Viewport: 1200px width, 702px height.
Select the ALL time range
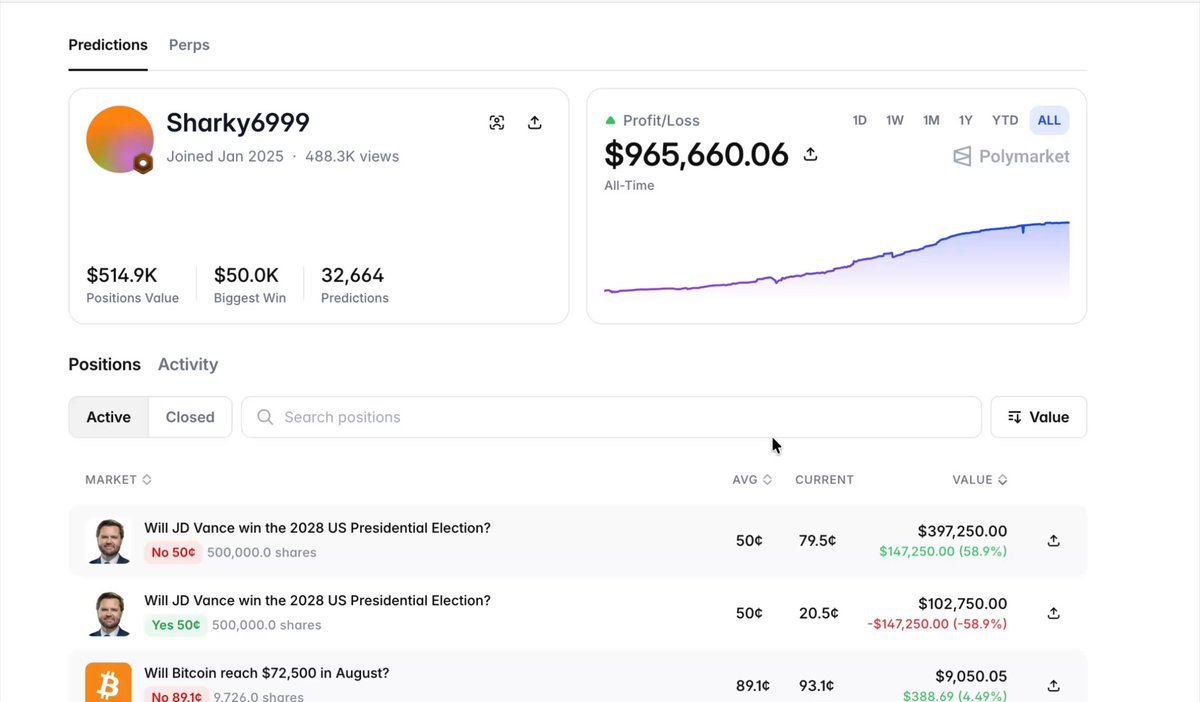click(1049, 120)
